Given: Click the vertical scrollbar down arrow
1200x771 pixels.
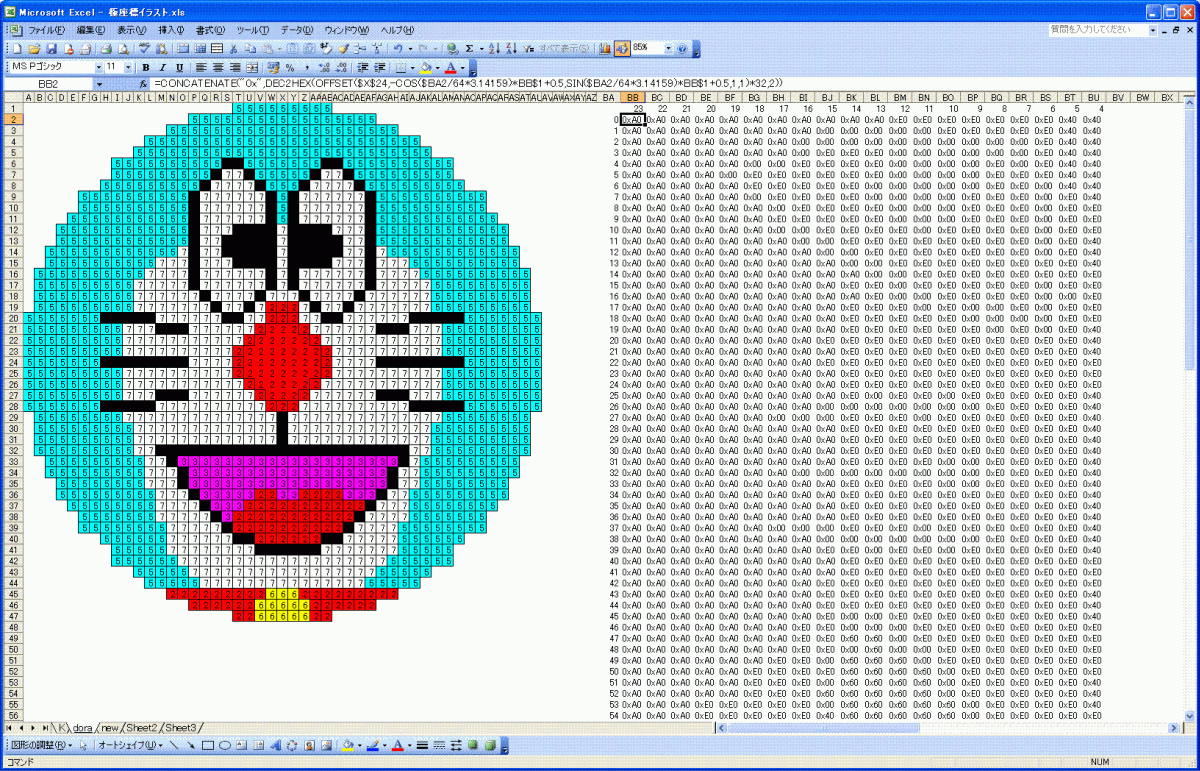Looking at the screenshot, I should click(1190, 714).
